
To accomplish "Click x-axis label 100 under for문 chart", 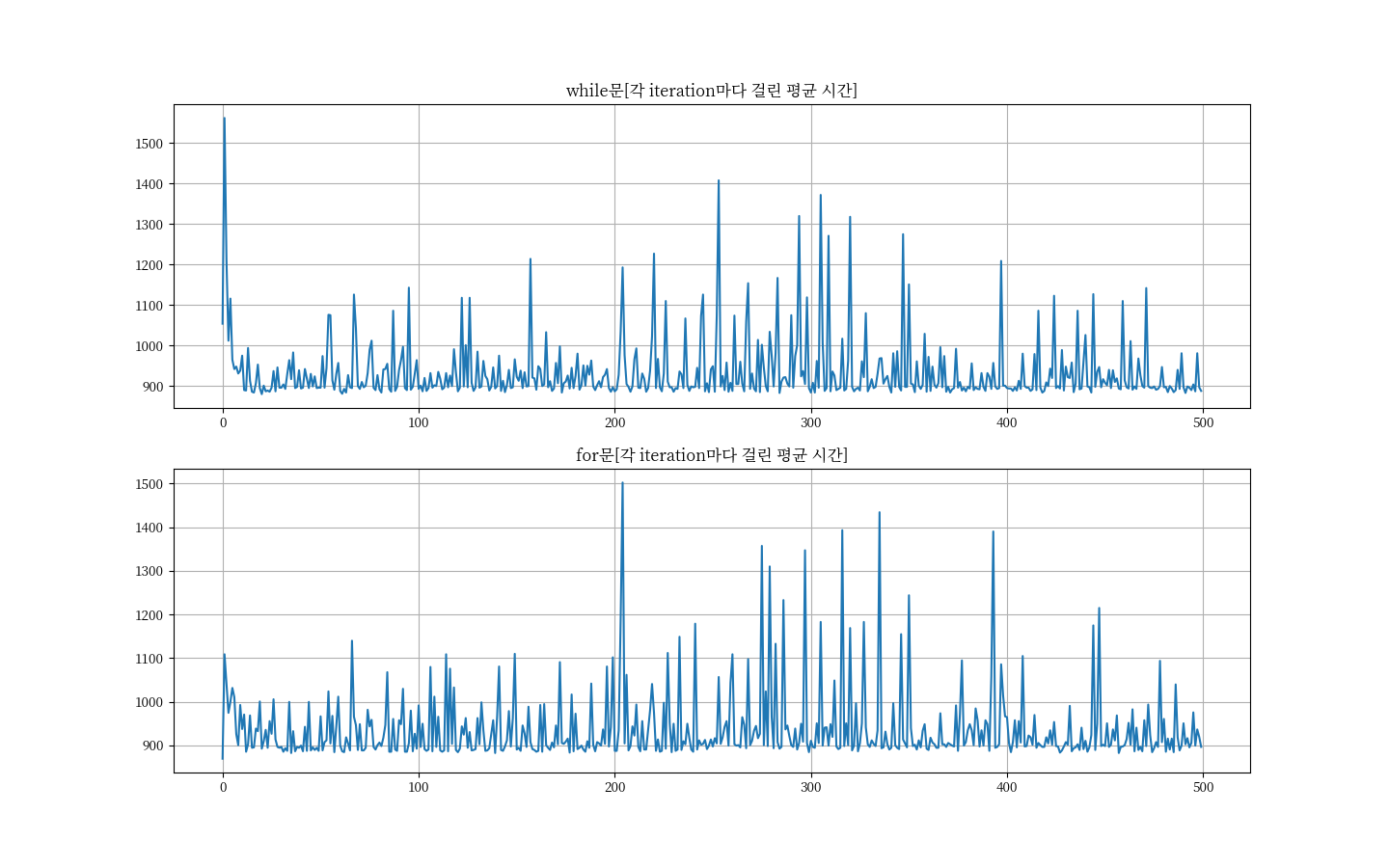I will [419, 787].
